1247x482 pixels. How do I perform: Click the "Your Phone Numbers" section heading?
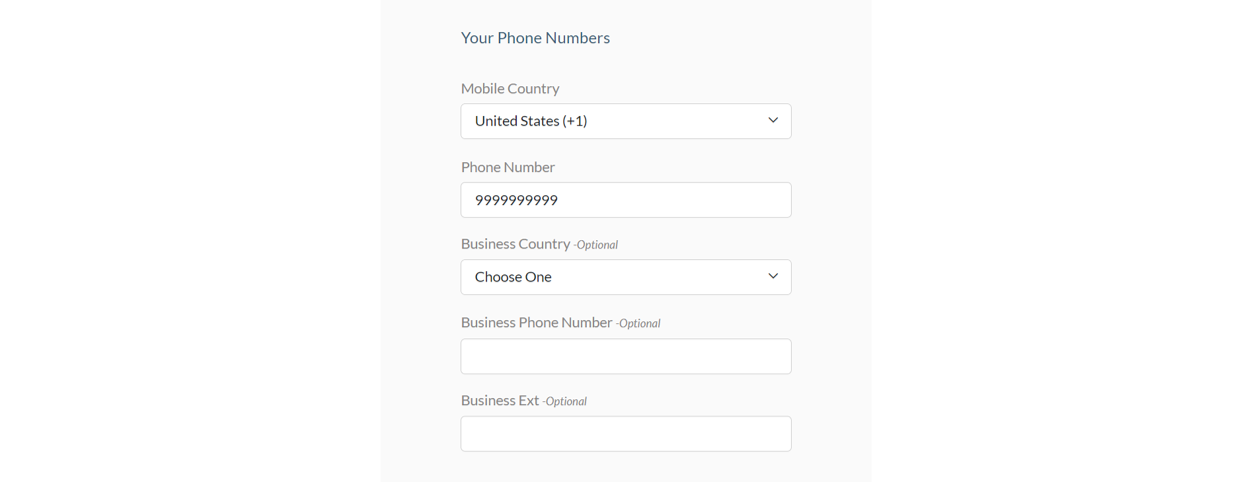point(535,38)
